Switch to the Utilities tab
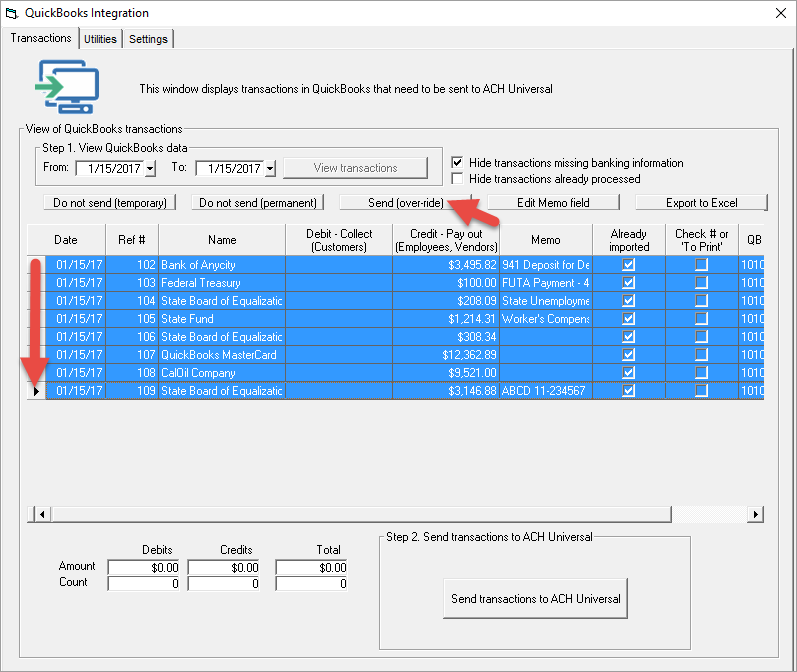The width and height of the screenshot is (797, 672). pyautogui.click(x=100, y=39)
